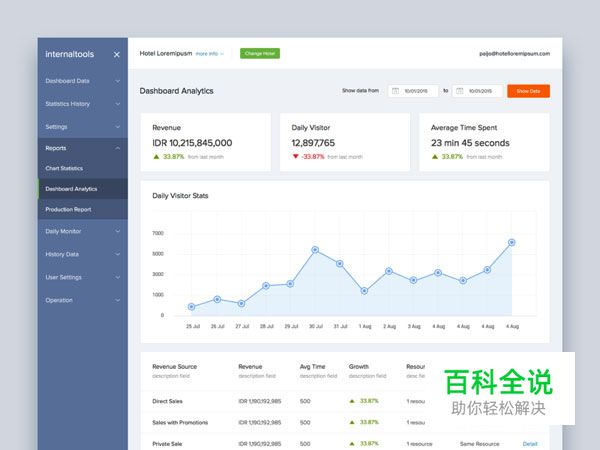Click the Detail link in Private Sale row
Viewport: 600px width, 450px height.
[x=530, y=444]
